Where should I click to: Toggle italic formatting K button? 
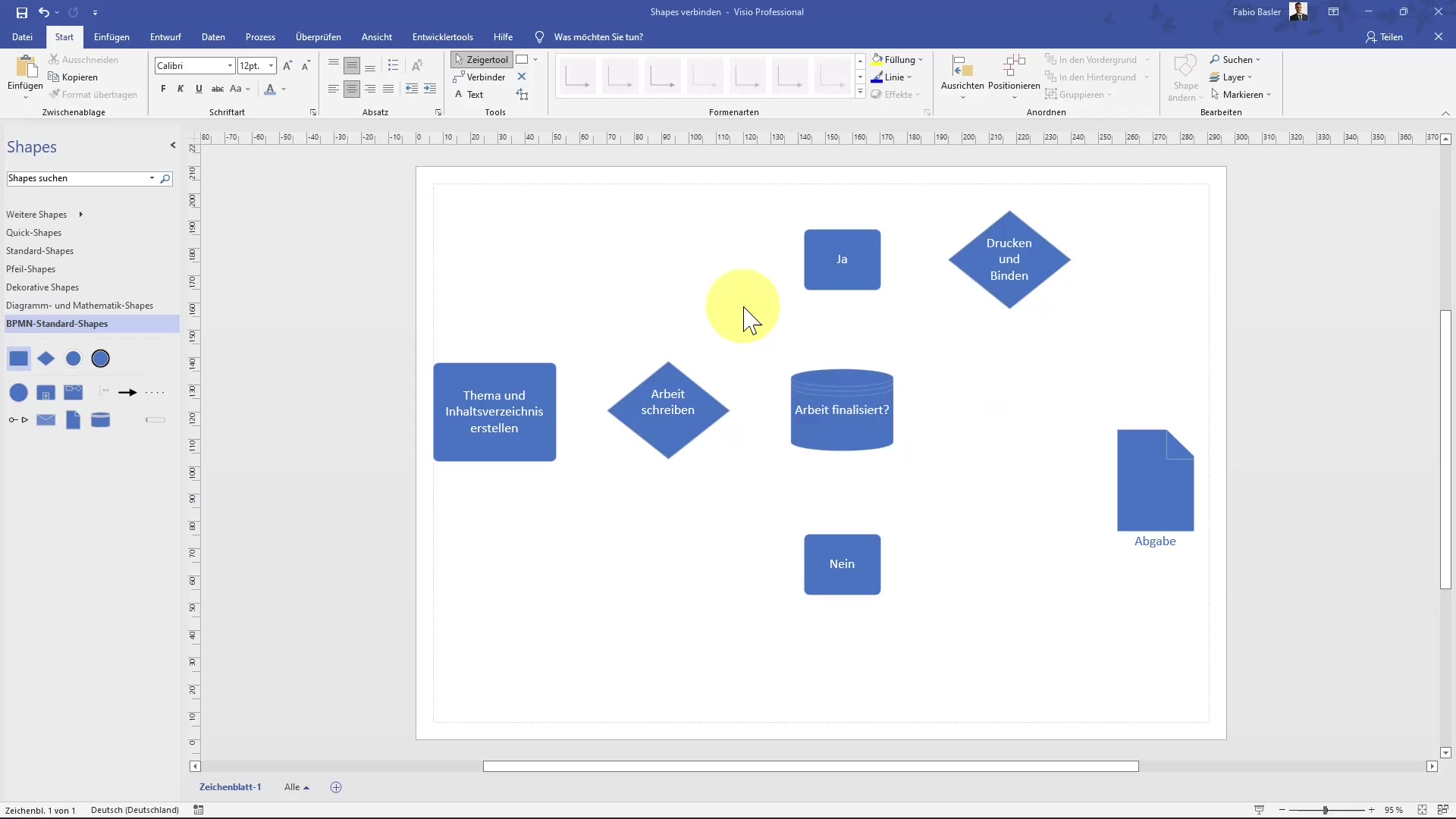pos(180,89)
